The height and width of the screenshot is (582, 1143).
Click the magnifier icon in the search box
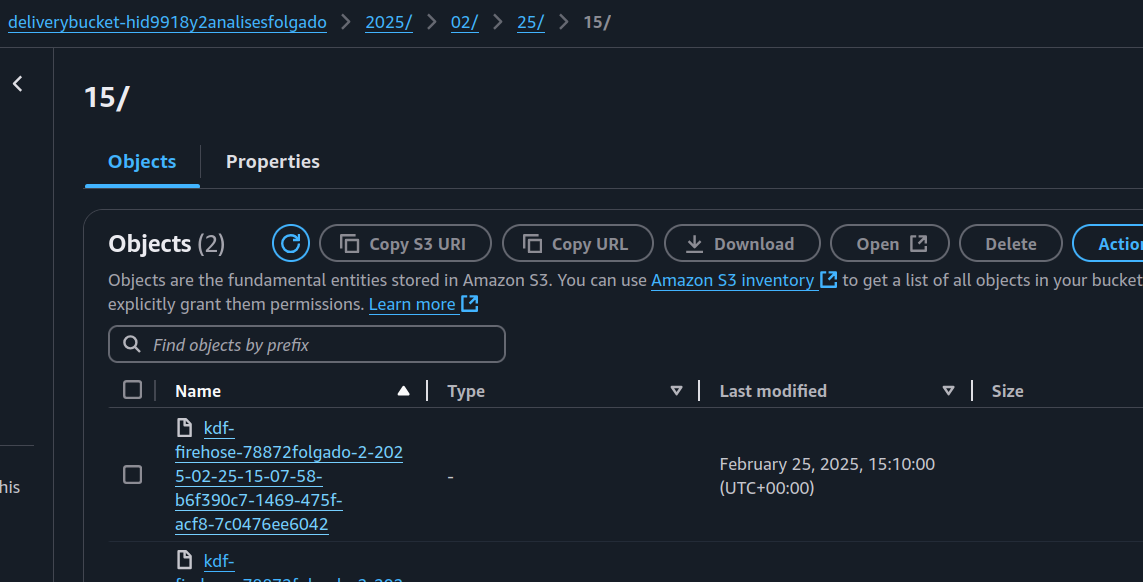[131, 344]
